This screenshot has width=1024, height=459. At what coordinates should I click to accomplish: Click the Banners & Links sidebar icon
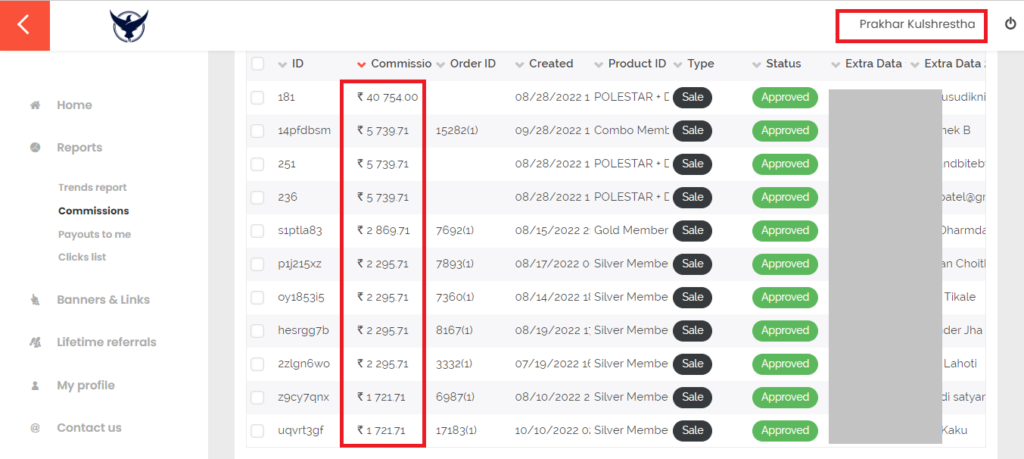35,300
